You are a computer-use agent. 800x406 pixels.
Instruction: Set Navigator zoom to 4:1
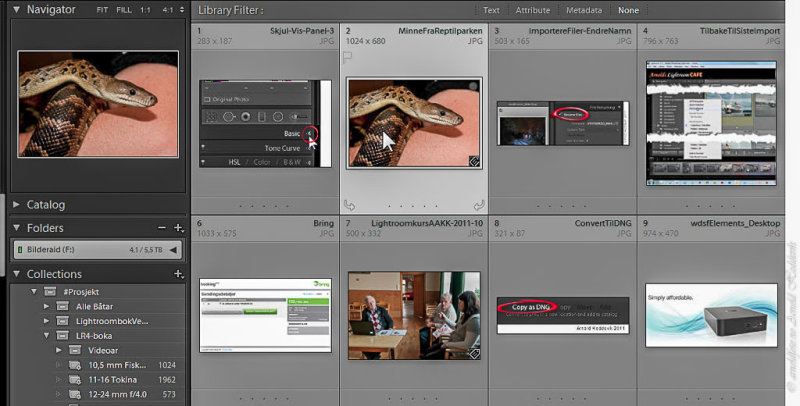(x=167, y=10)
